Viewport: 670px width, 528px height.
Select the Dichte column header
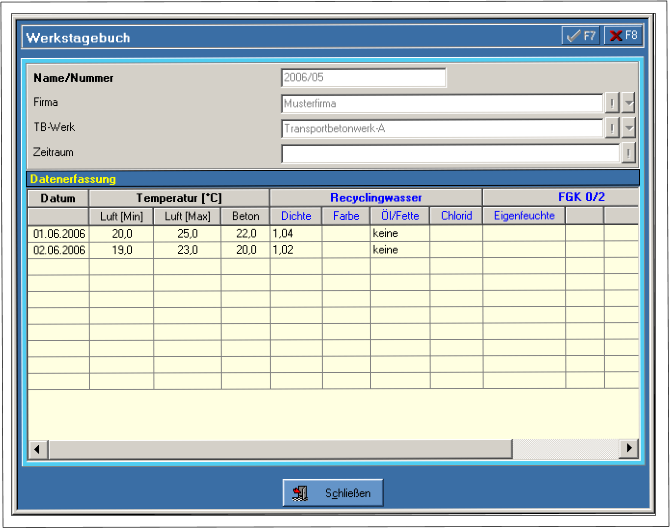(296, 216)
